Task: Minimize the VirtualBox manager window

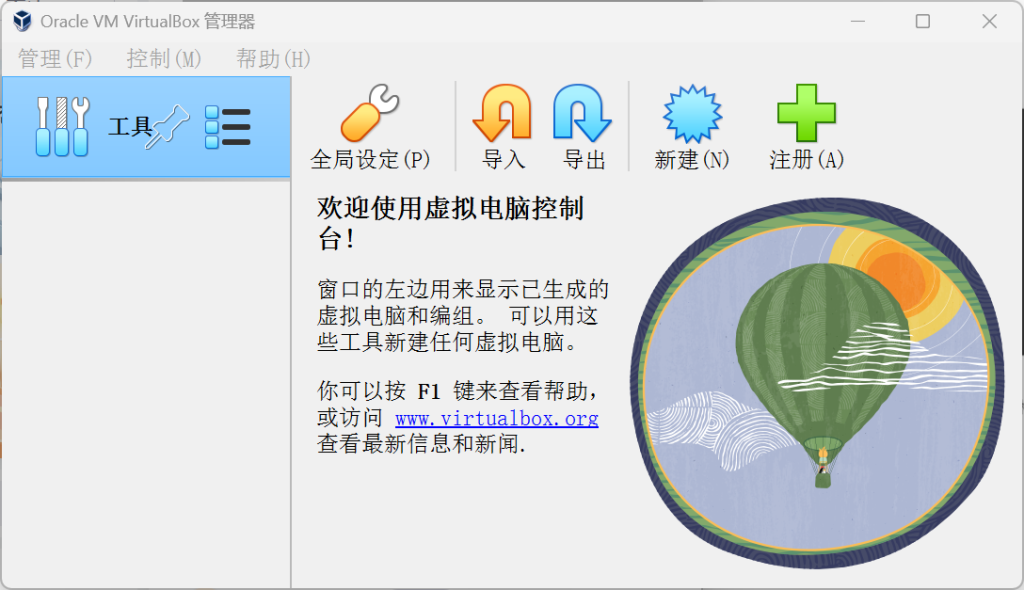Action: coord(856,22)
